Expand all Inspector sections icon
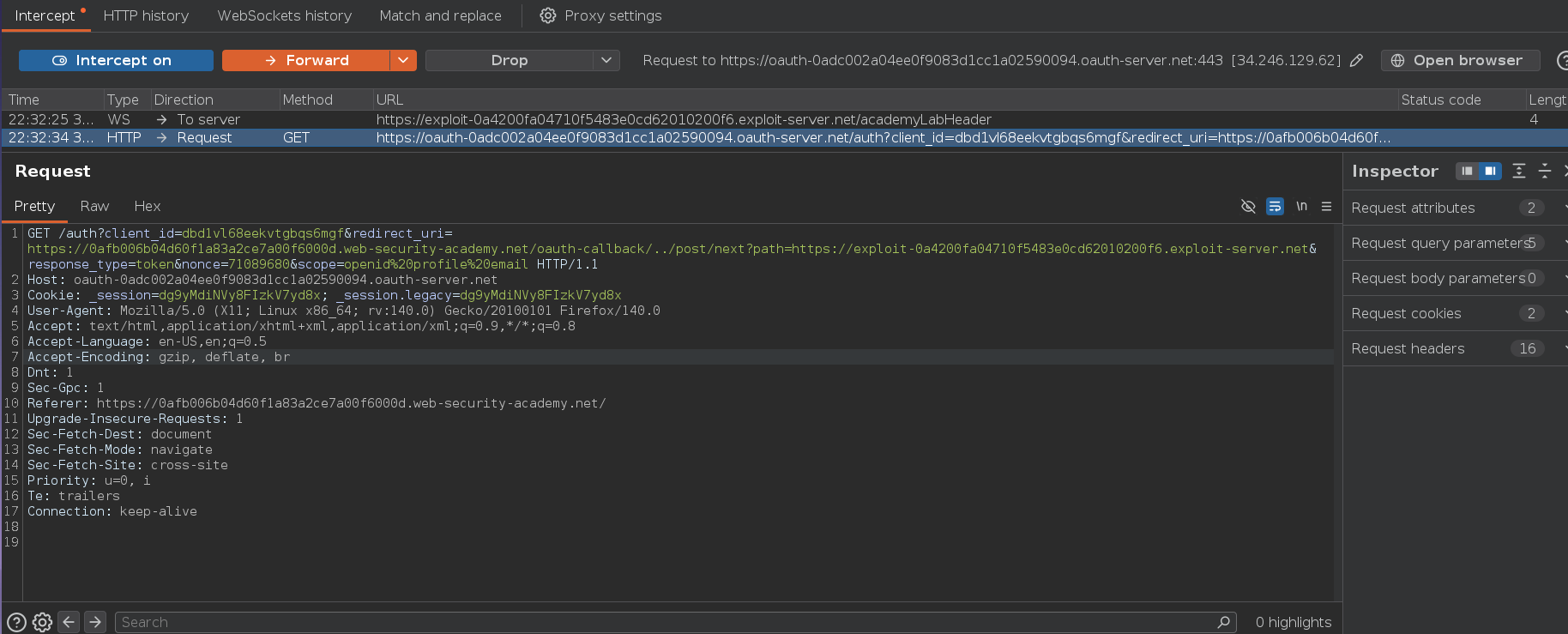 point(1519,171)
